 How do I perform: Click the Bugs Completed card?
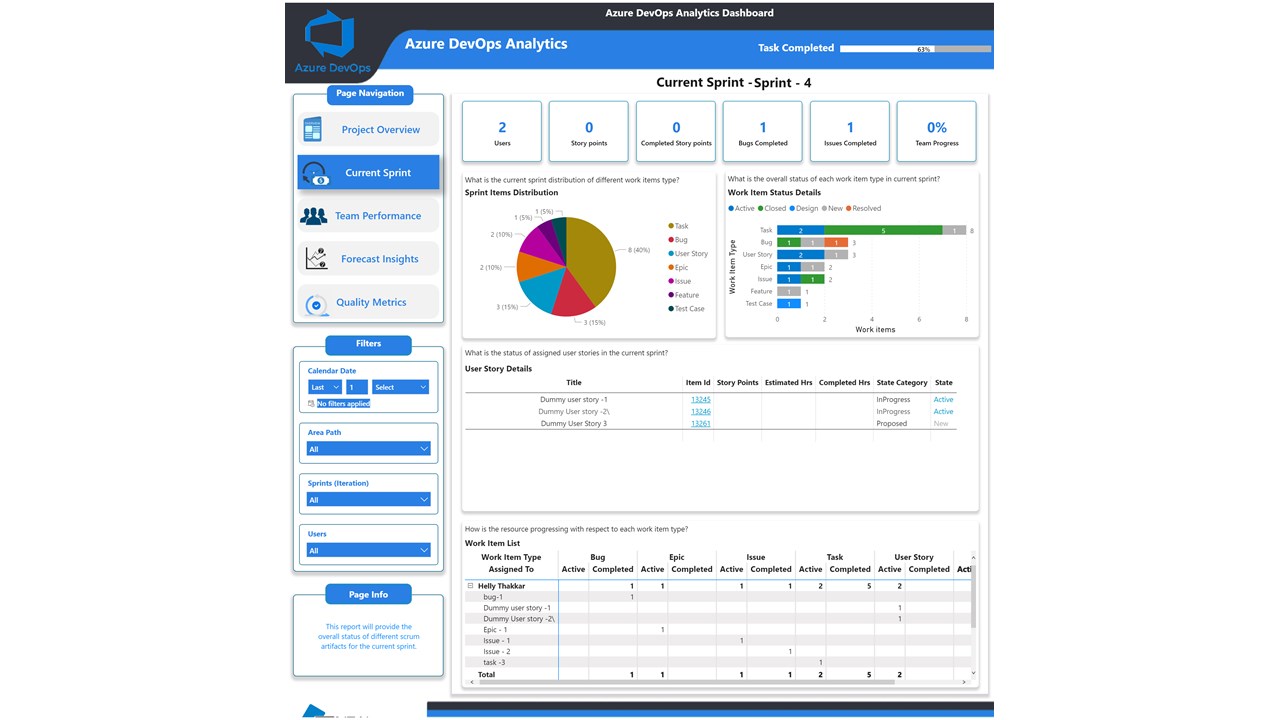coord(763,131)
